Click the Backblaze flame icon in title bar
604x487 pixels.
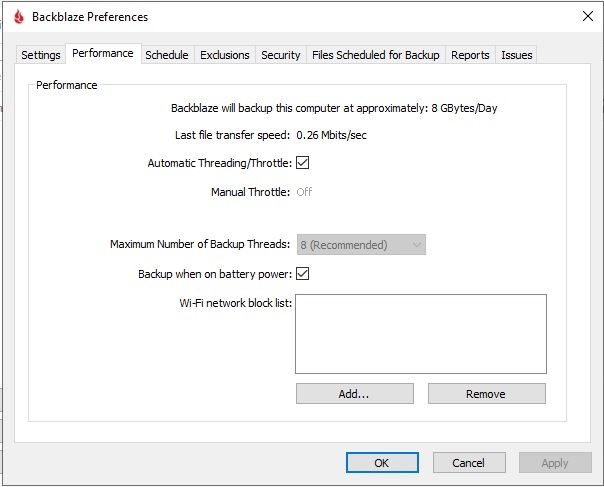coord(18,17)
